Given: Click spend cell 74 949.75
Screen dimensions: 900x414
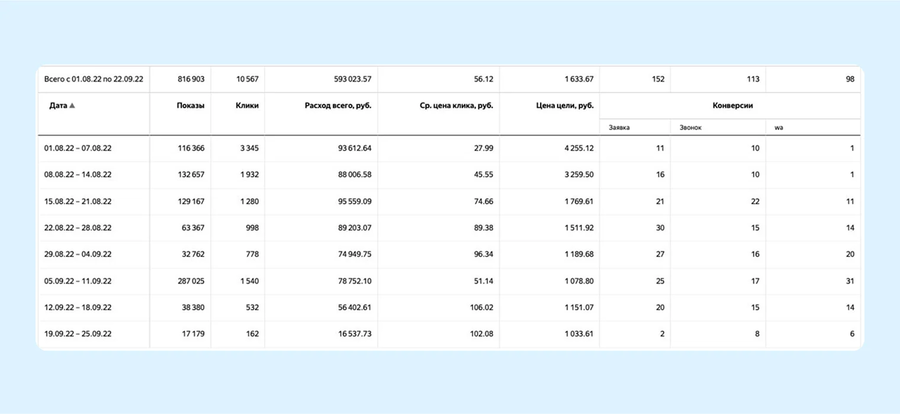Looking at the screenshot, I should click(354, 254).
